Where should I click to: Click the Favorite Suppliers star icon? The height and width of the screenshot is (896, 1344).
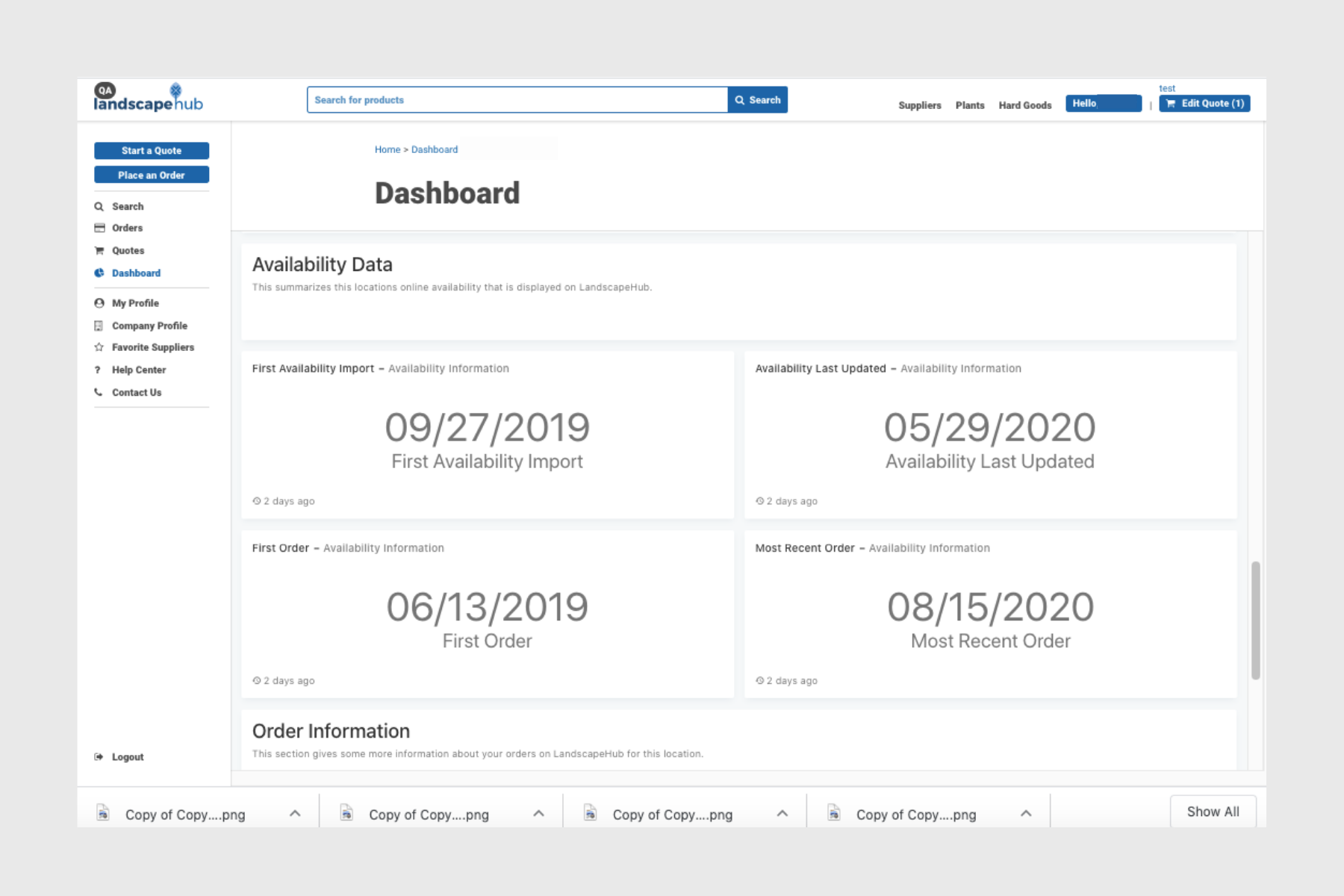tap(99, 347)
